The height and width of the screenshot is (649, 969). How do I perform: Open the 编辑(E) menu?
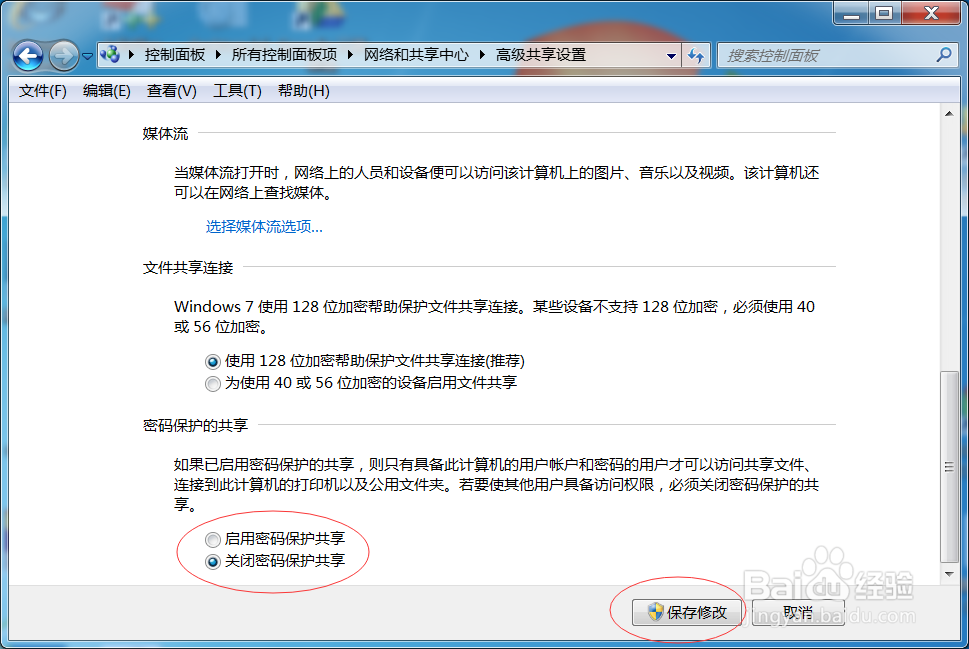[106, 91]
